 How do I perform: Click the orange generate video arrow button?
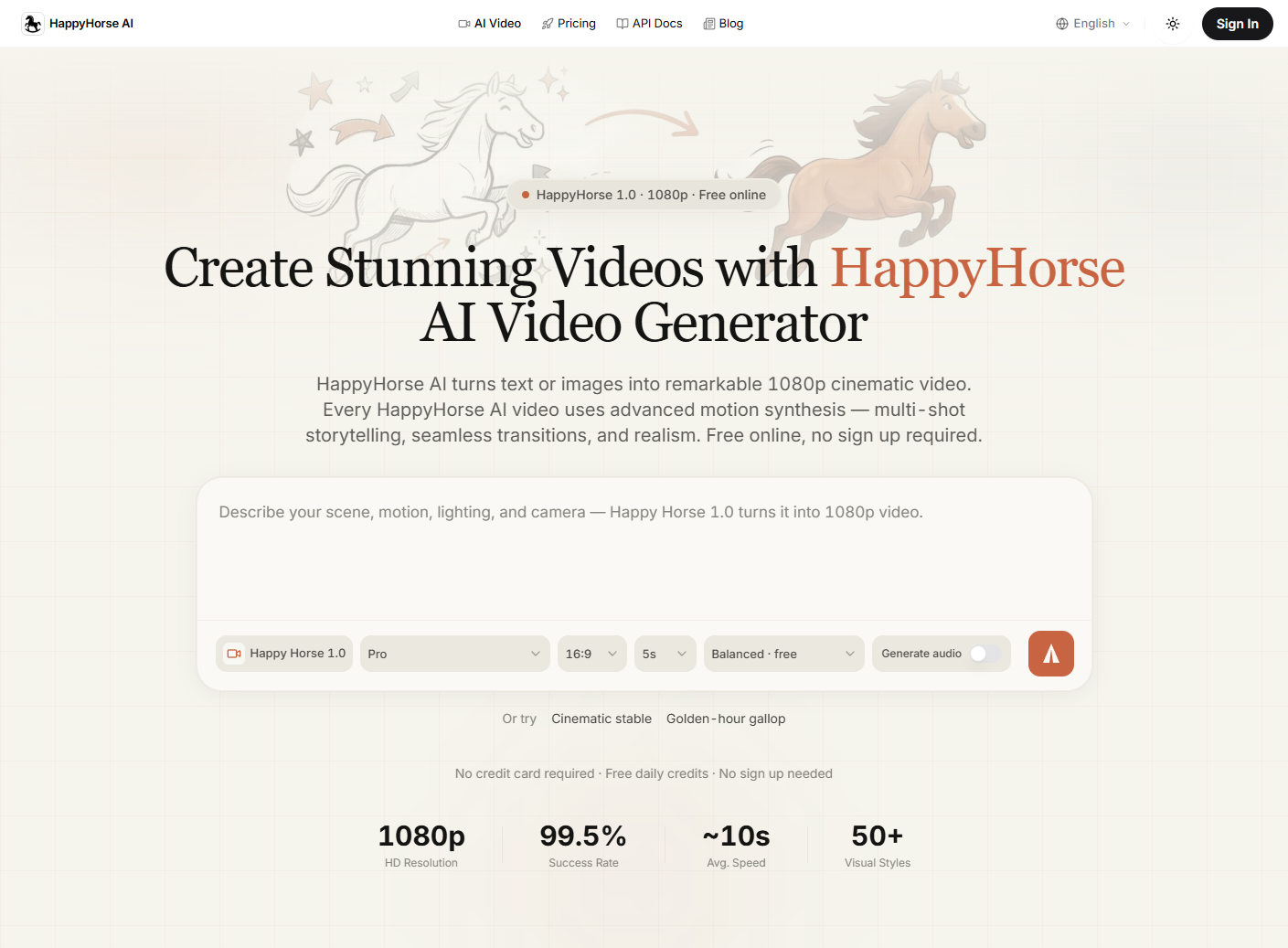(x=1050, y=654)
